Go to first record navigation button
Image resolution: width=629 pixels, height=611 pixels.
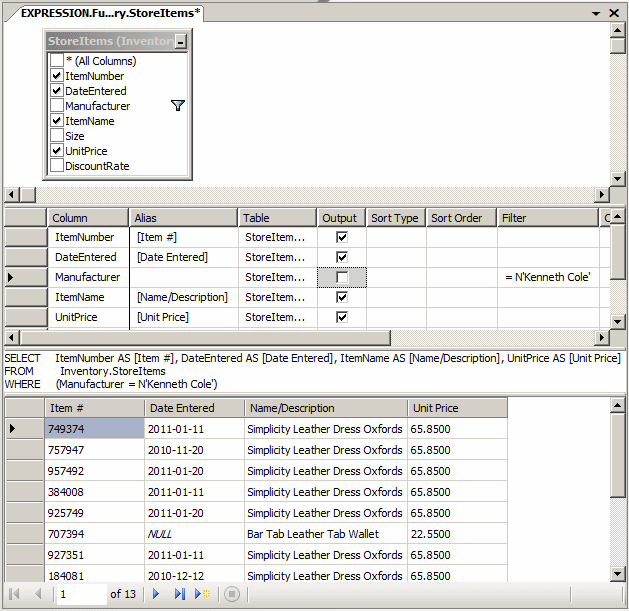[x=14, y=594]
